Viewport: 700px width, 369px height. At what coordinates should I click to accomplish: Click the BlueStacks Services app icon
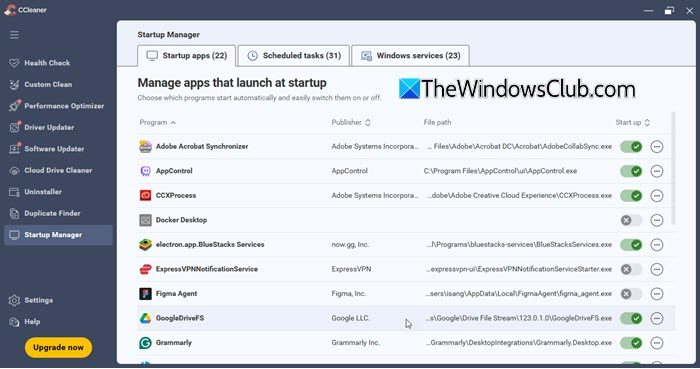click(145, 245)
